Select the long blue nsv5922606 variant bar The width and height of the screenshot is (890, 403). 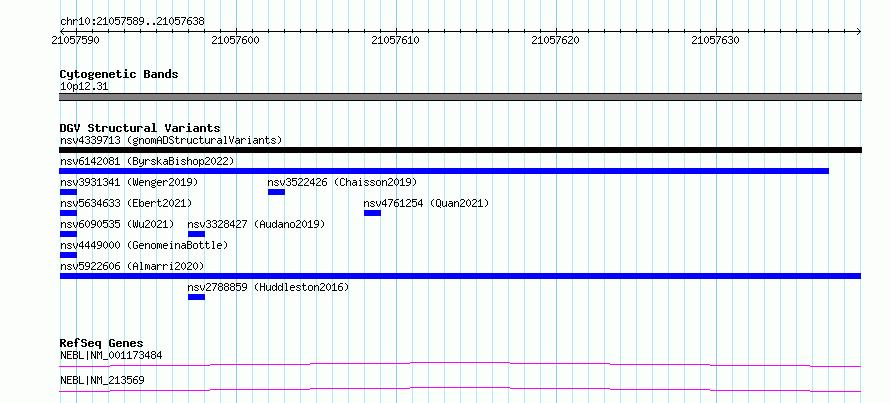(x=460, y=276)
